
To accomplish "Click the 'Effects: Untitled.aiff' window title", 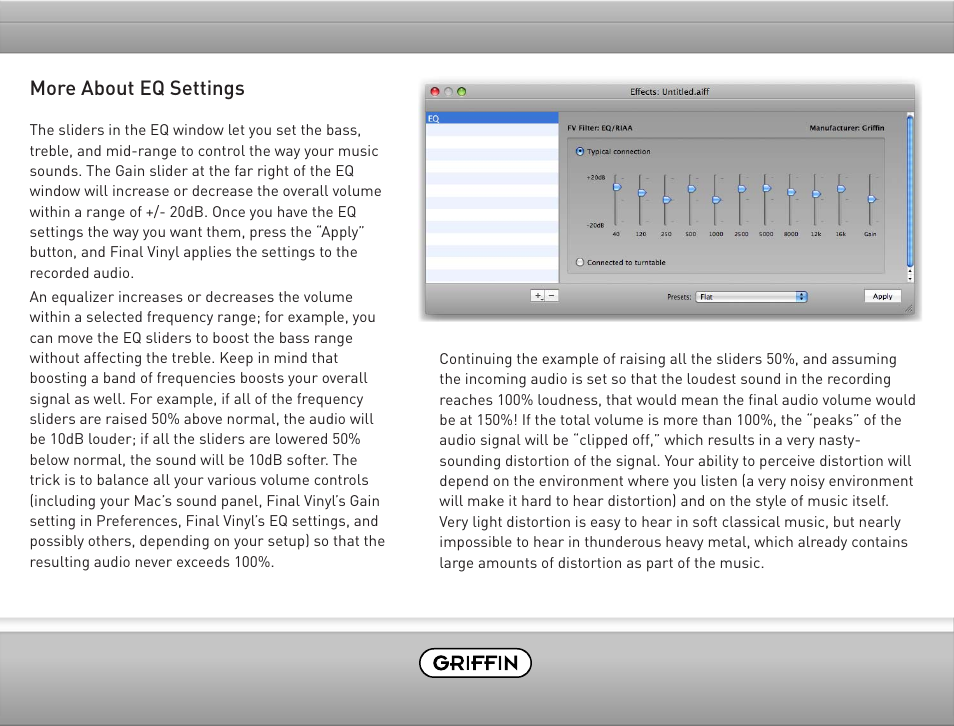I will tap(669, 92).
